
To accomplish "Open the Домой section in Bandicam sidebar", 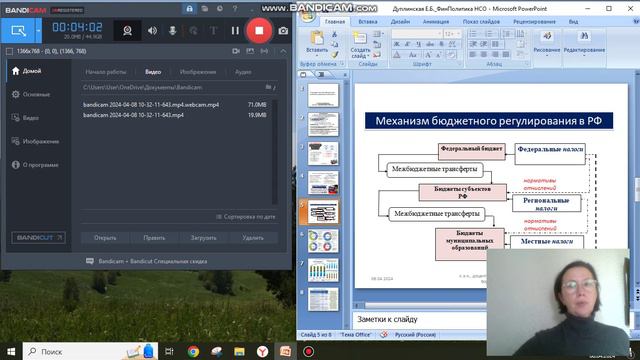I will [33, 71].
